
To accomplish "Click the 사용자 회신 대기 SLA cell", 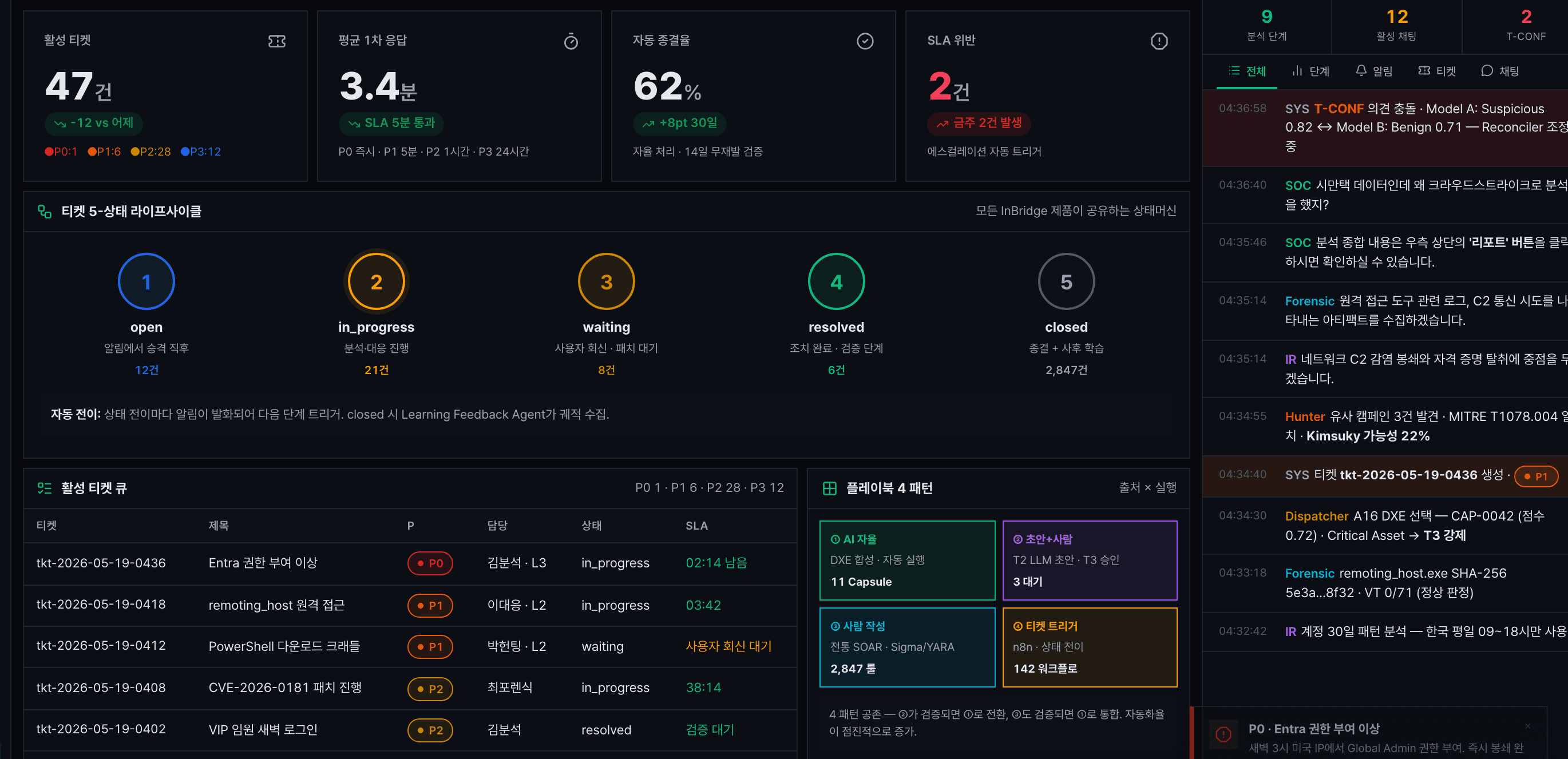I will pos(728,646).
